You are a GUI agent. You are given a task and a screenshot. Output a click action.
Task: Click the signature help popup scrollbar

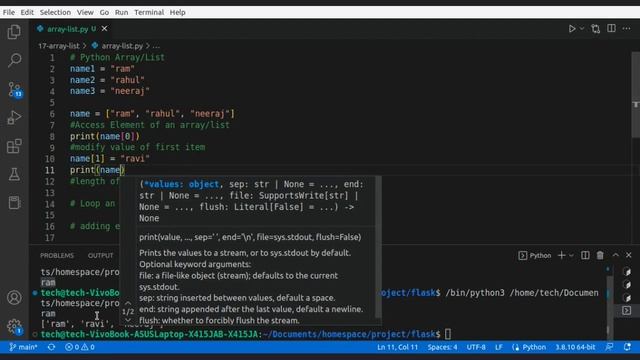[378, 247]
